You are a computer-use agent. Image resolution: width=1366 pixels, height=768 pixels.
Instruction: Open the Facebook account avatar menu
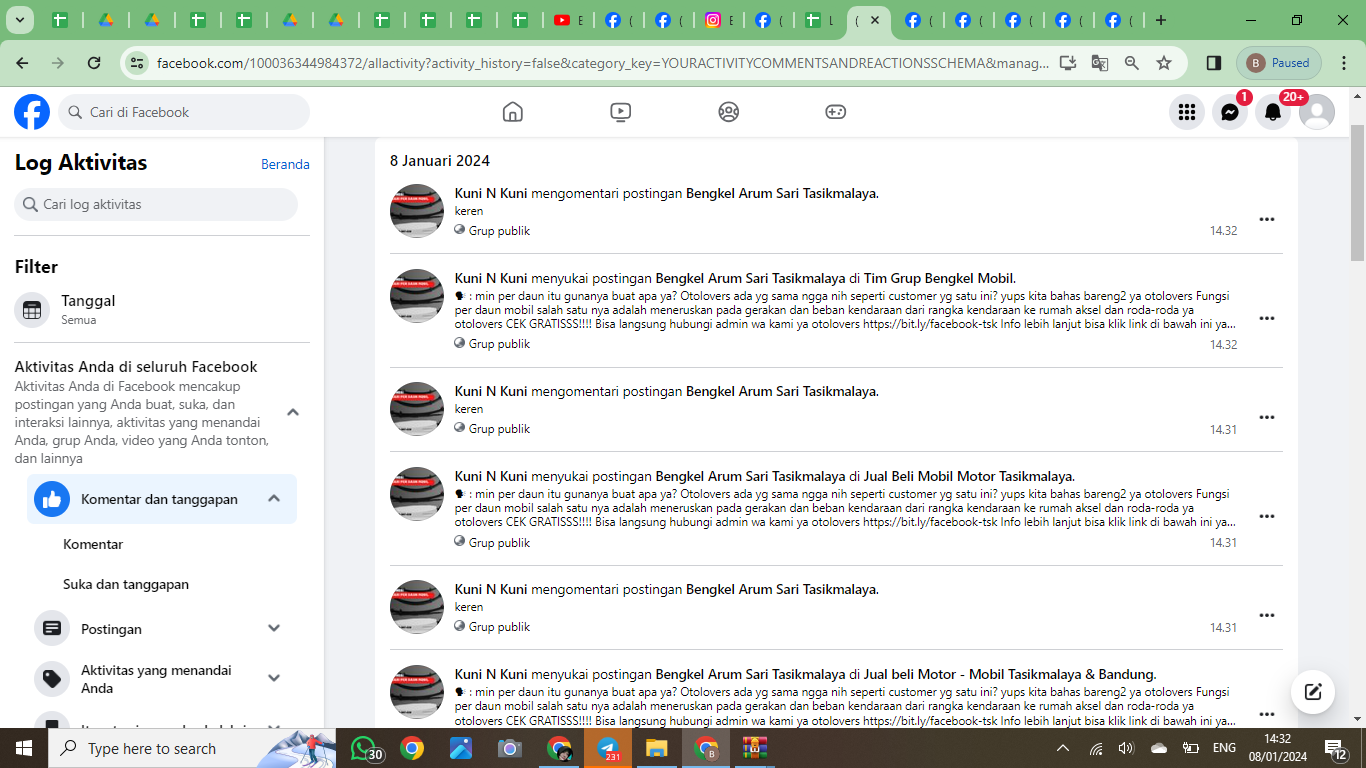tap(1317, 112)
